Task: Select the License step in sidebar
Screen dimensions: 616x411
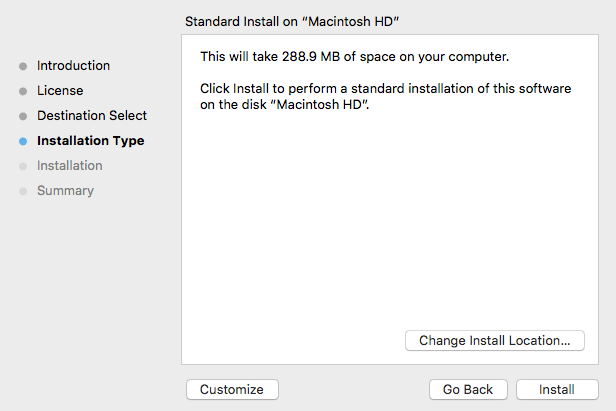Action: [x=60, y=91]
